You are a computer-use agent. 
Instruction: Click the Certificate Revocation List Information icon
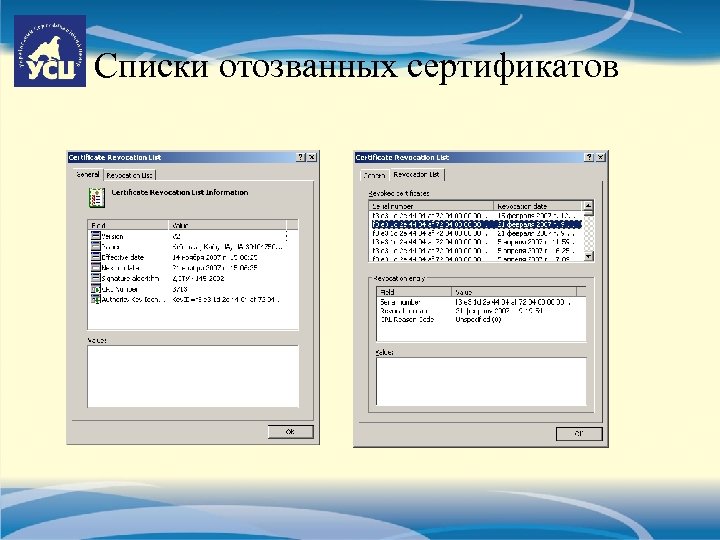[x=97, y=198]
